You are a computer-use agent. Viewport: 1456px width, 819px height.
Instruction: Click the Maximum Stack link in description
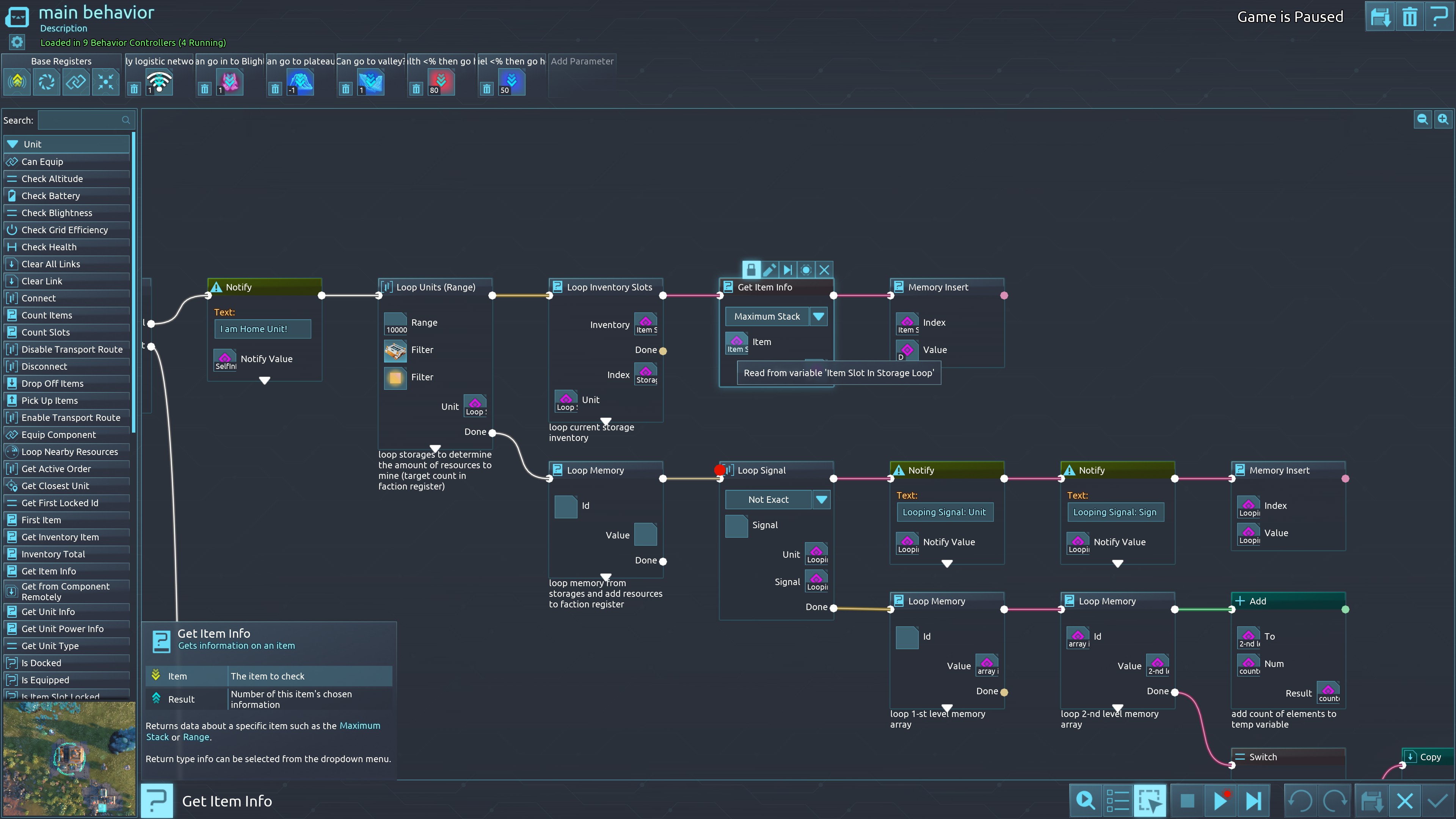pyautogui.click(x=359, y=726)
